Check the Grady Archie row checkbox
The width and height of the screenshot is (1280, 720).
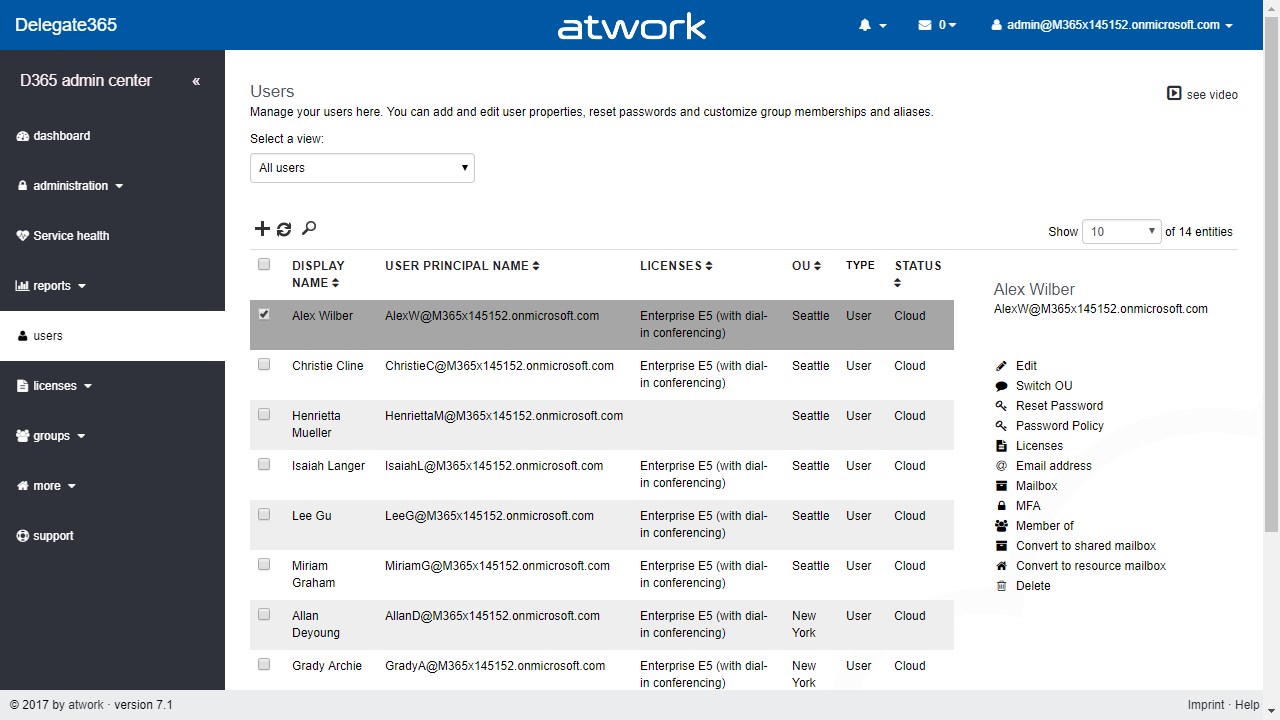pos(264,664)
